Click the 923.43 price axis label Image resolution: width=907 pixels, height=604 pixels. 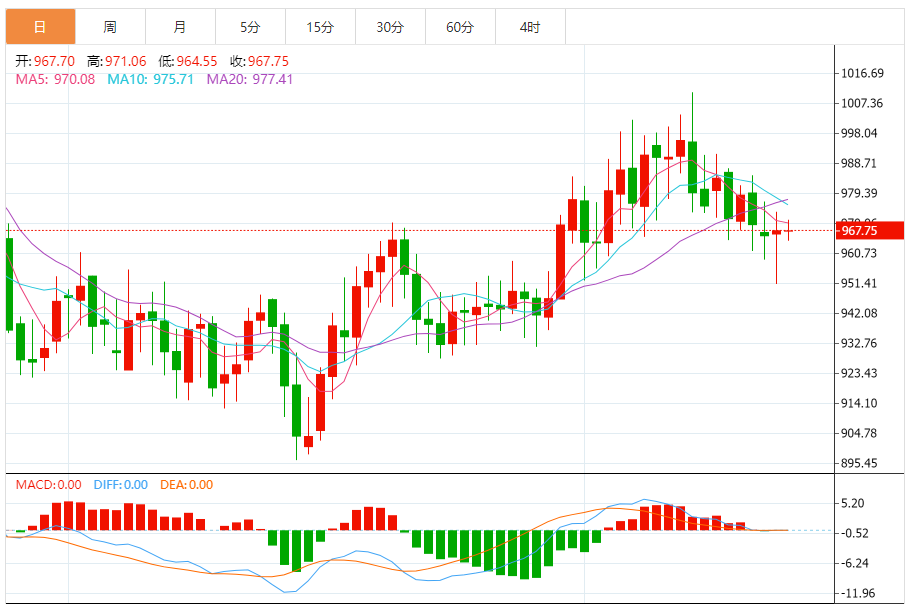[859, 373]
